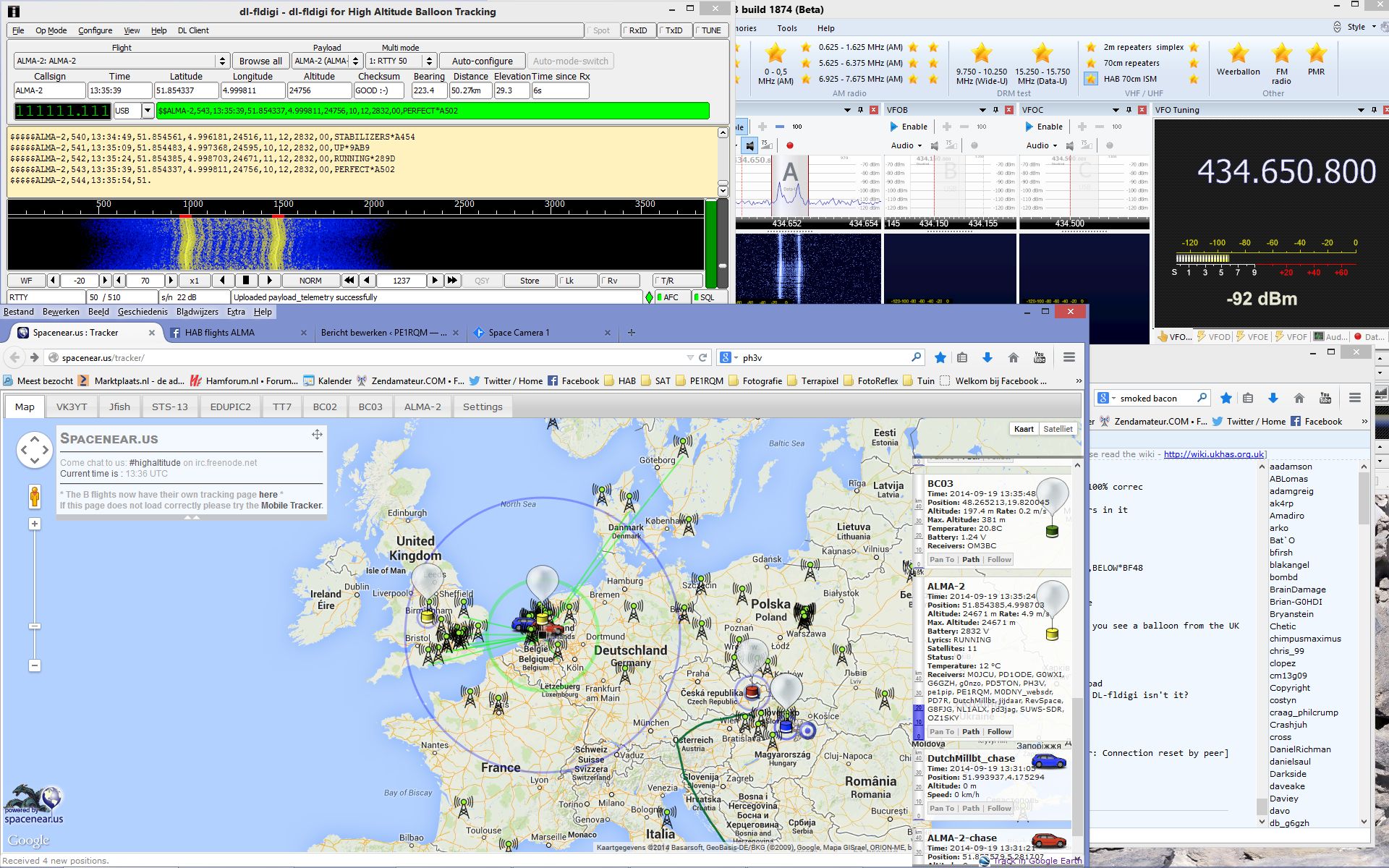Zoom in the map with plus button
The width and height of the screenshot is (1389, 868).
click(x=34, y=524)
